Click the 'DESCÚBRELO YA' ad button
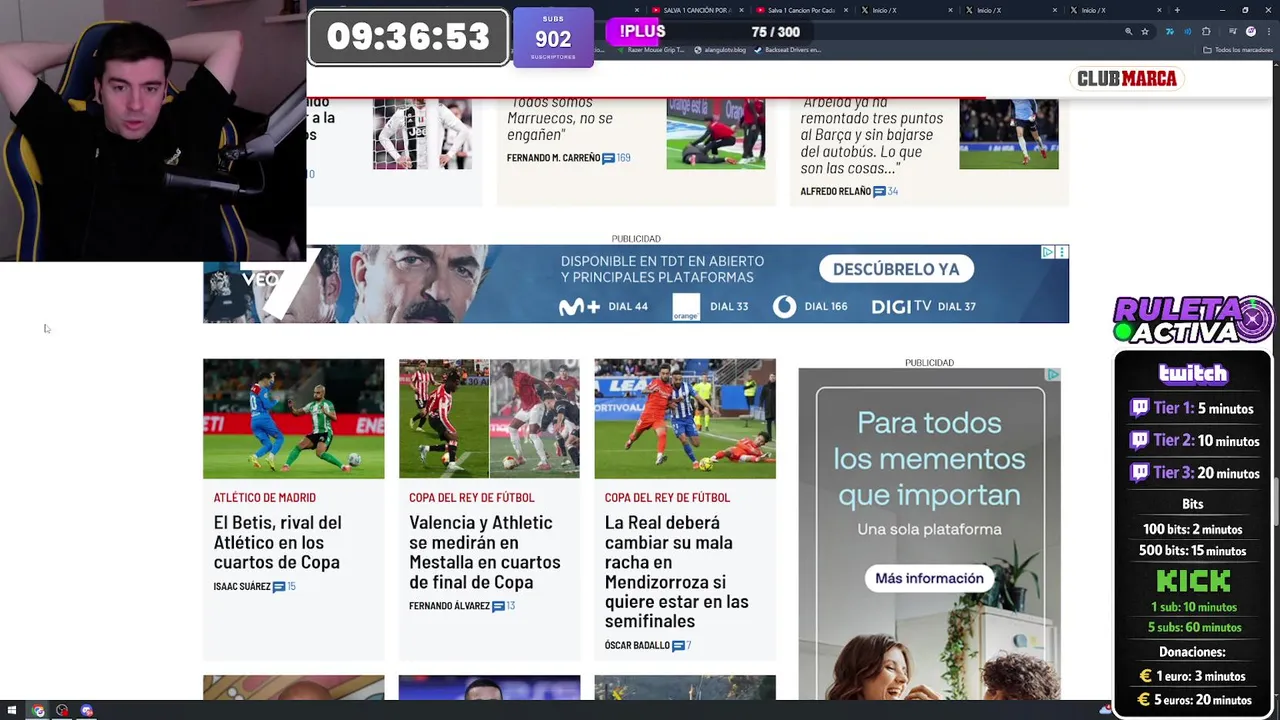Viewport: 1280px width, 720px height. tap(896, 269)
